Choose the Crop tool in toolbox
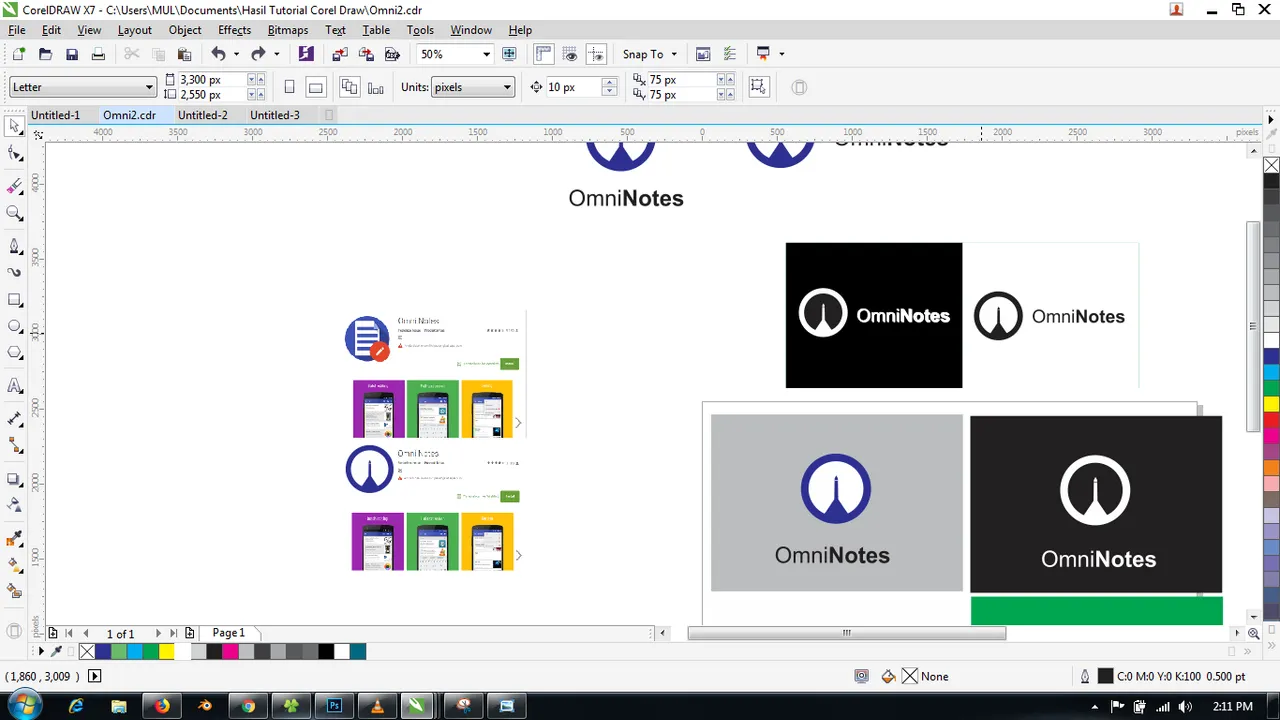 (x=14, y=186)
